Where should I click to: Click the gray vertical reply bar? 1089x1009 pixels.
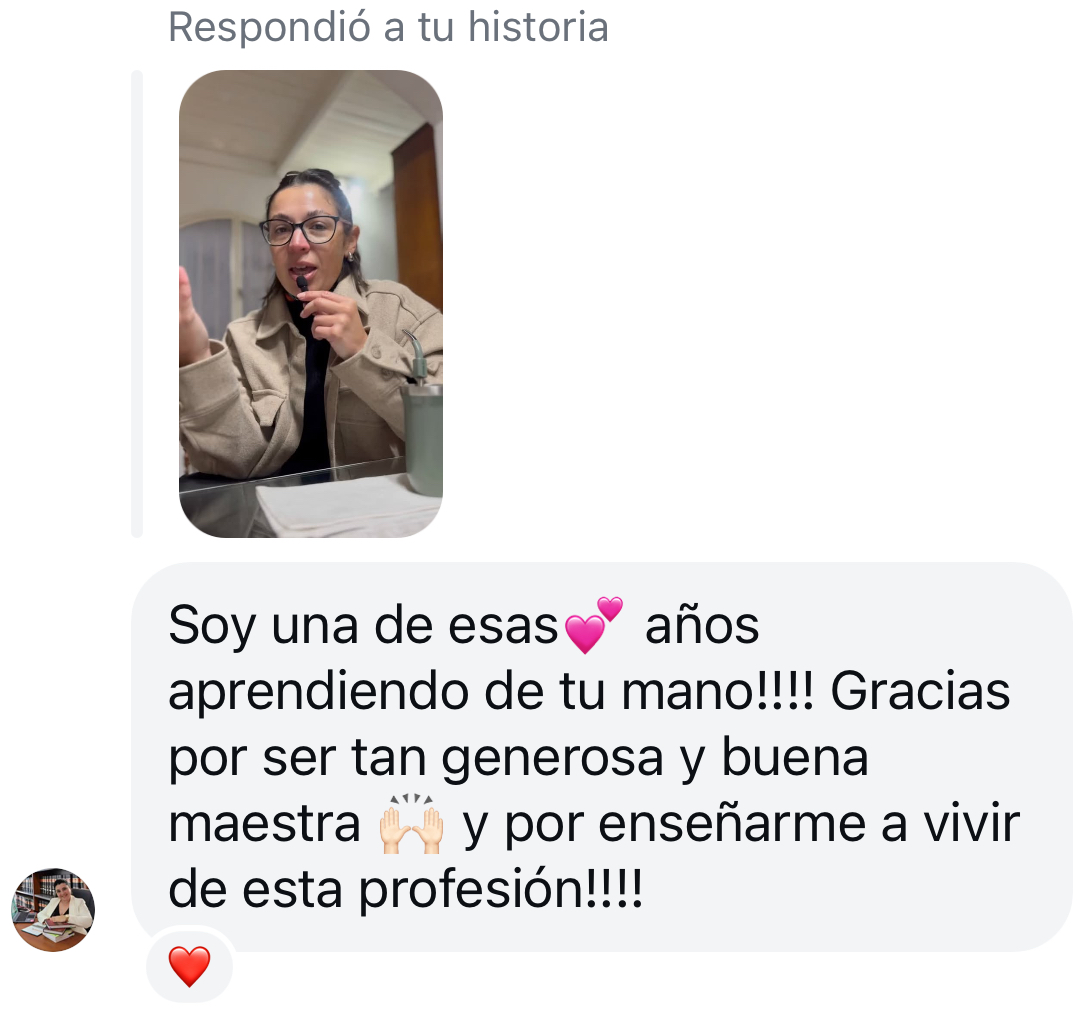coord(137,303)
